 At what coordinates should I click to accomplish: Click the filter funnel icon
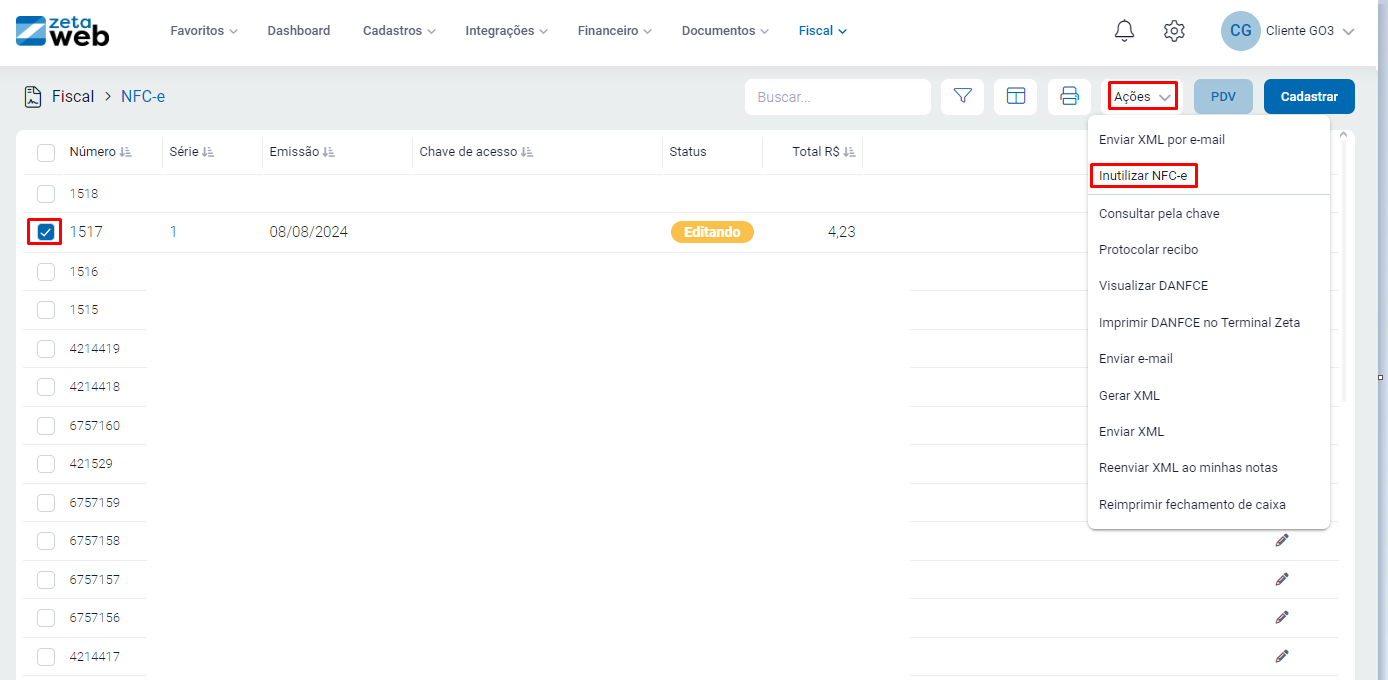coord(963,96)
